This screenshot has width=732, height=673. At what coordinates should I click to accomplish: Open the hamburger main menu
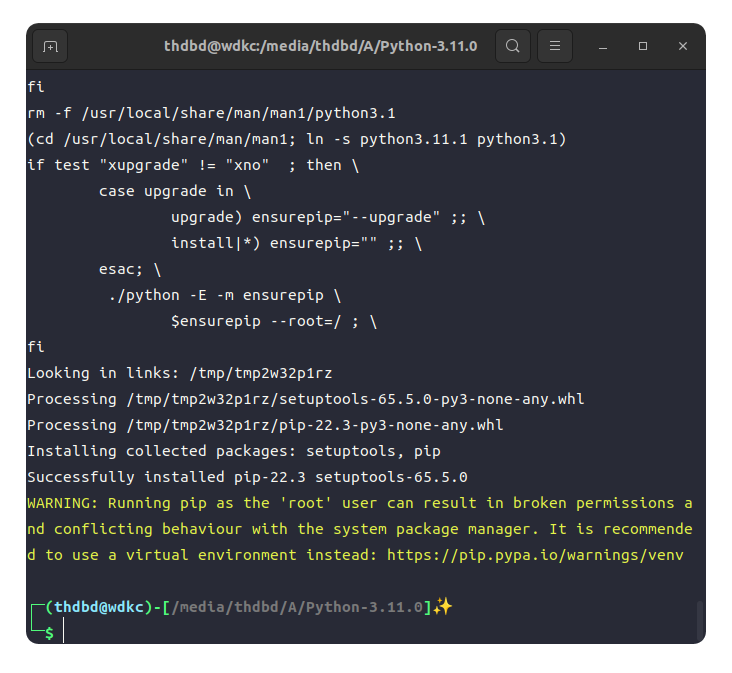(555, 46)
